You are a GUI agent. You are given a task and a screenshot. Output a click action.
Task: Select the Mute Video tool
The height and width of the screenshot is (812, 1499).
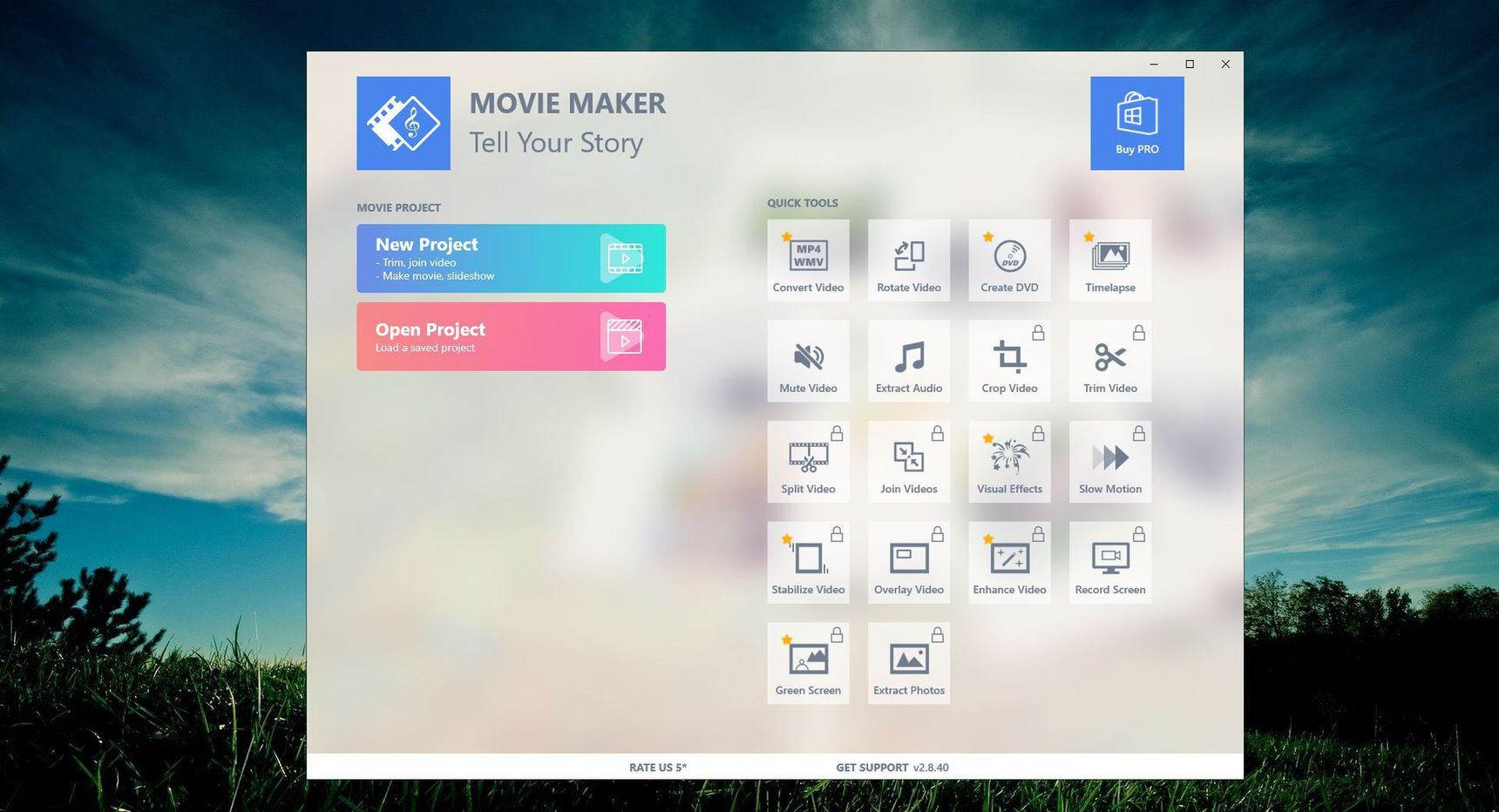pyautogui.click(x=808, y=361)
